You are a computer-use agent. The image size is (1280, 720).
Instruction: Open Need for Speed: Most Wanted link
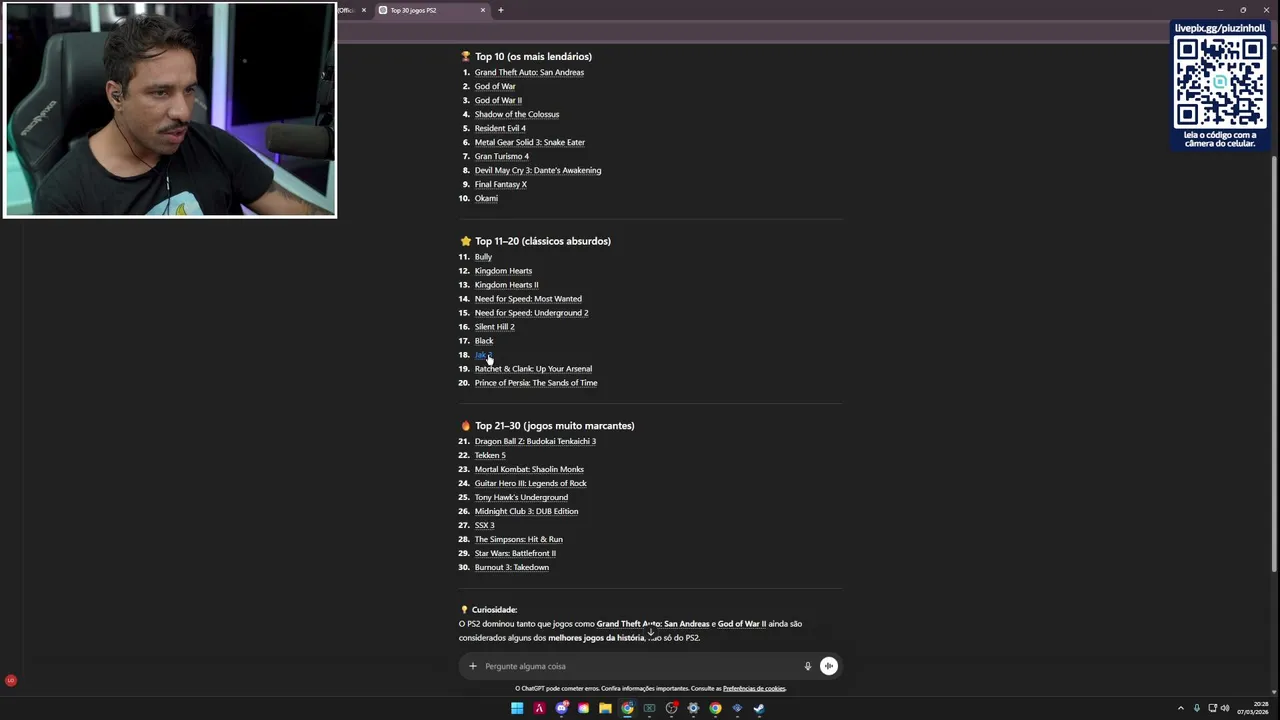(528, 299)
